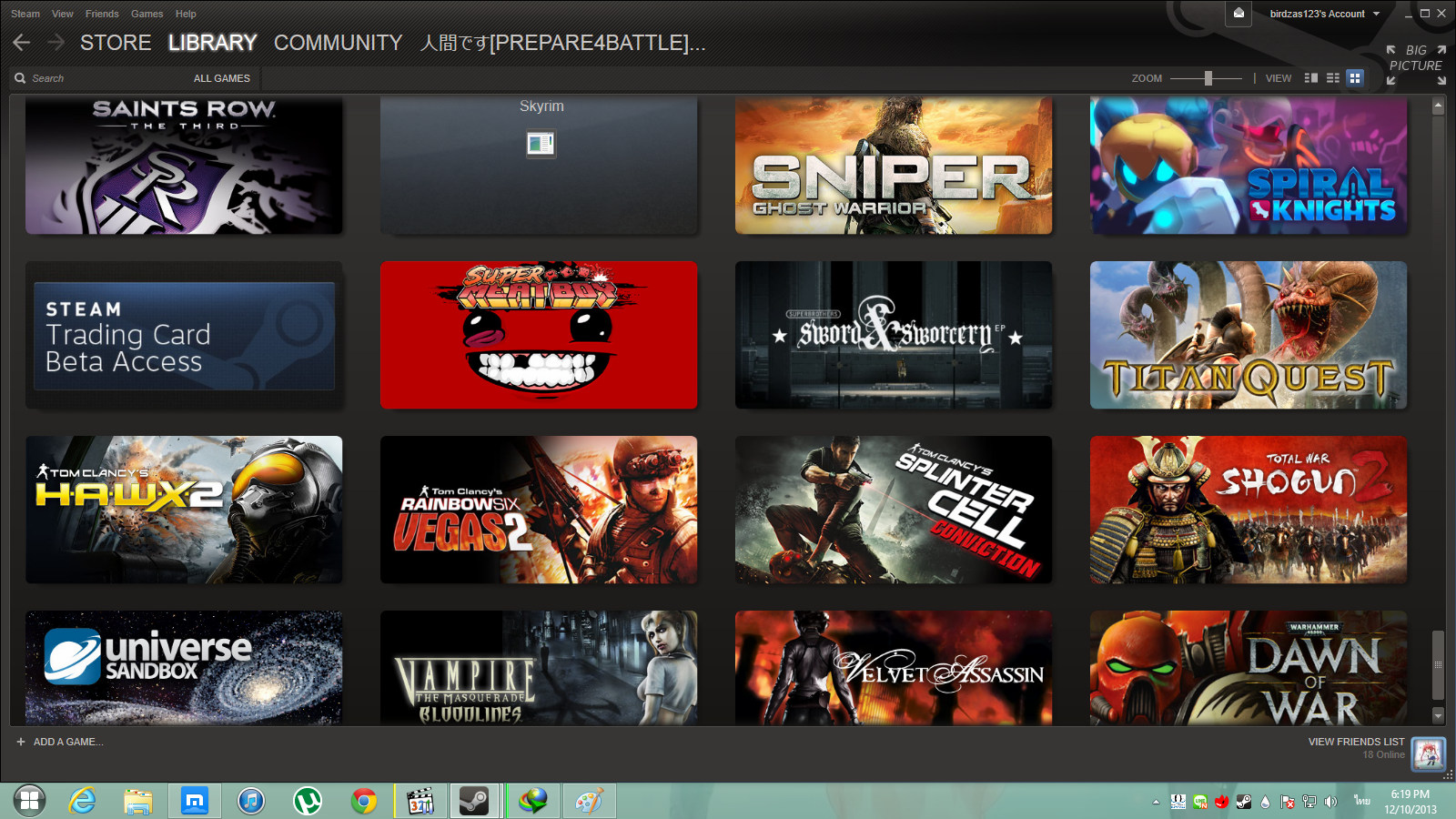Select Tom Clancy's H.A.W.X 2 tile

tap(184, 510)
